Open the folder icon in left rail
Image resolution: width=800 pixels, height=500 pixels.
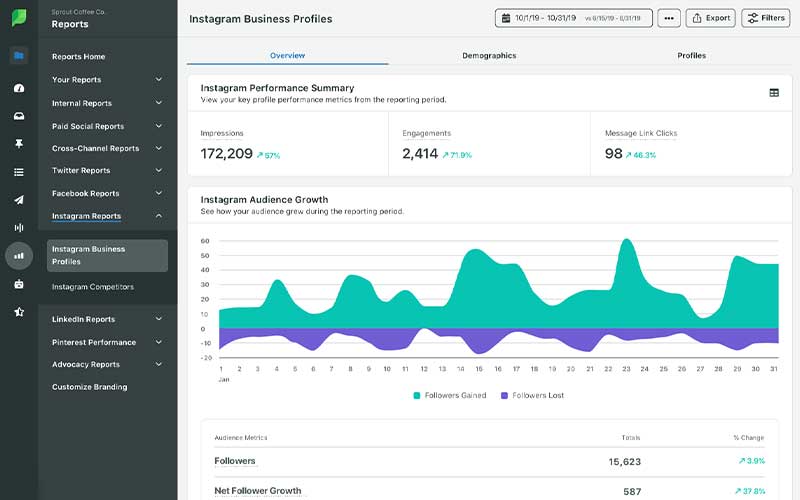(x=18, y=56)
